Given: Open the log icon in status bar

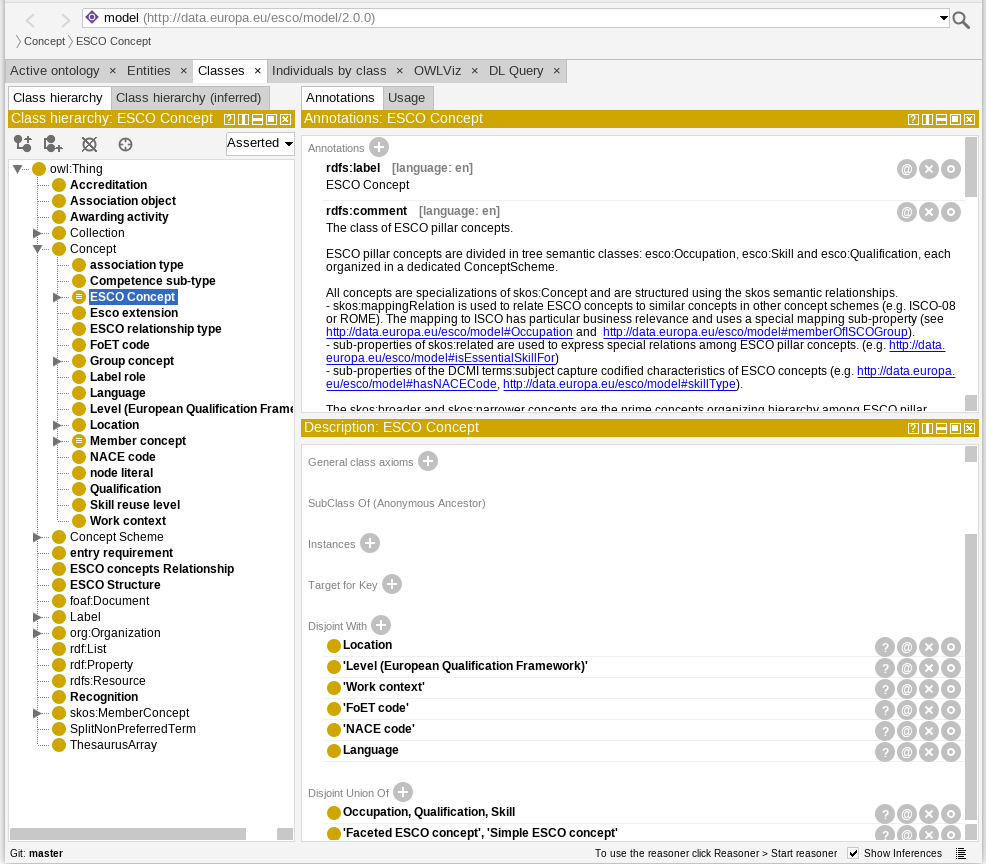Looking at the screenshot, I should [961, 853].
